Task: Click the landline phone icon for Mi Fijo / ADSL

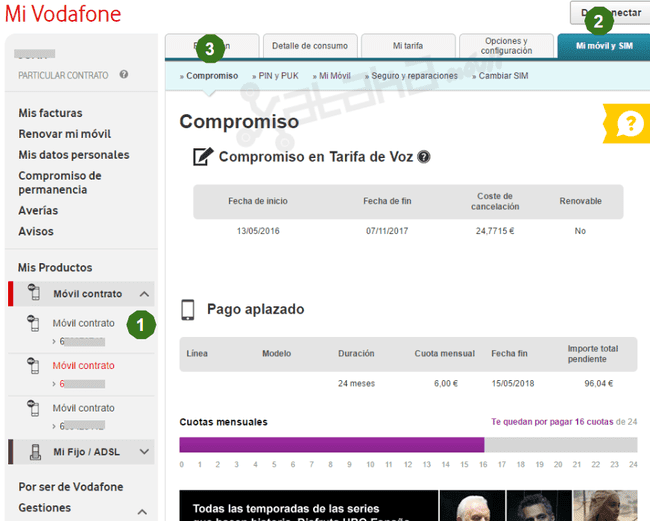Action: tap(35, 452)
